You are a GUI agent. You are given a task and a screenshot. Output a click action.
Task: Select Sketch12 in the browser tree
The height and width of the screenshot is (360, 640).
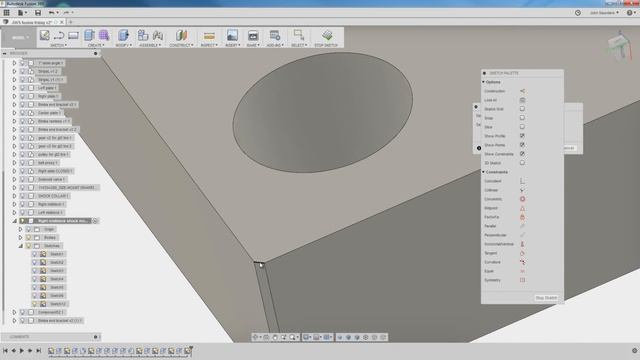pos(58,304)
